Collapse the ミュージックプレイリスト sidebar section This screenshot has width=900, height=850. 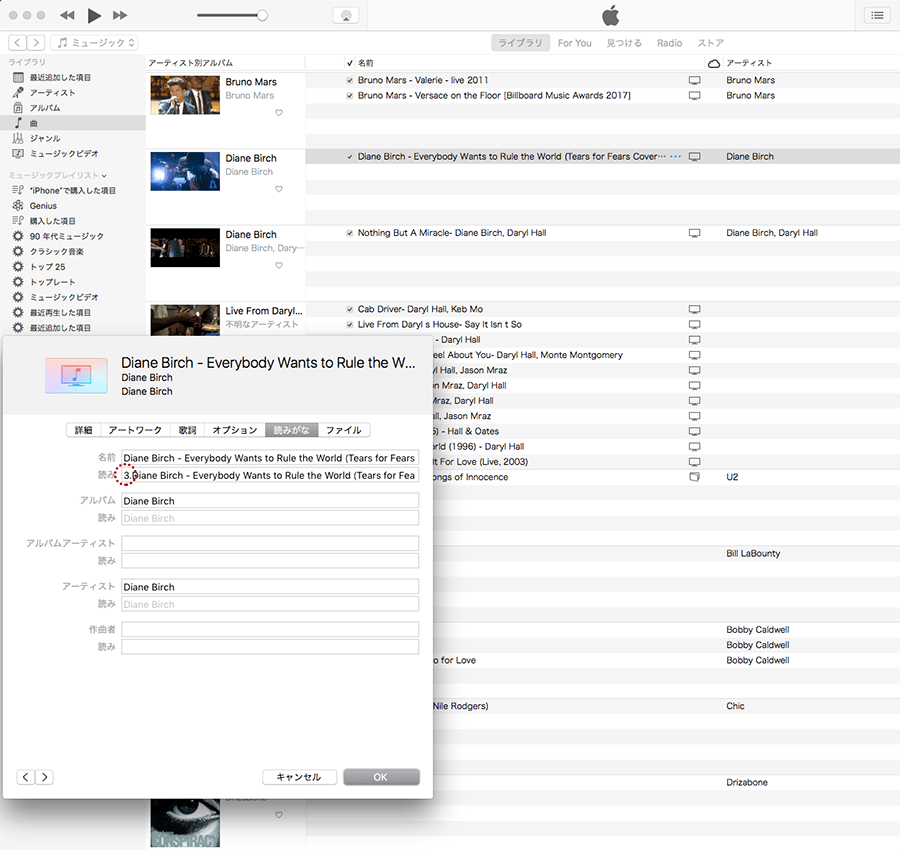[104, 176]
